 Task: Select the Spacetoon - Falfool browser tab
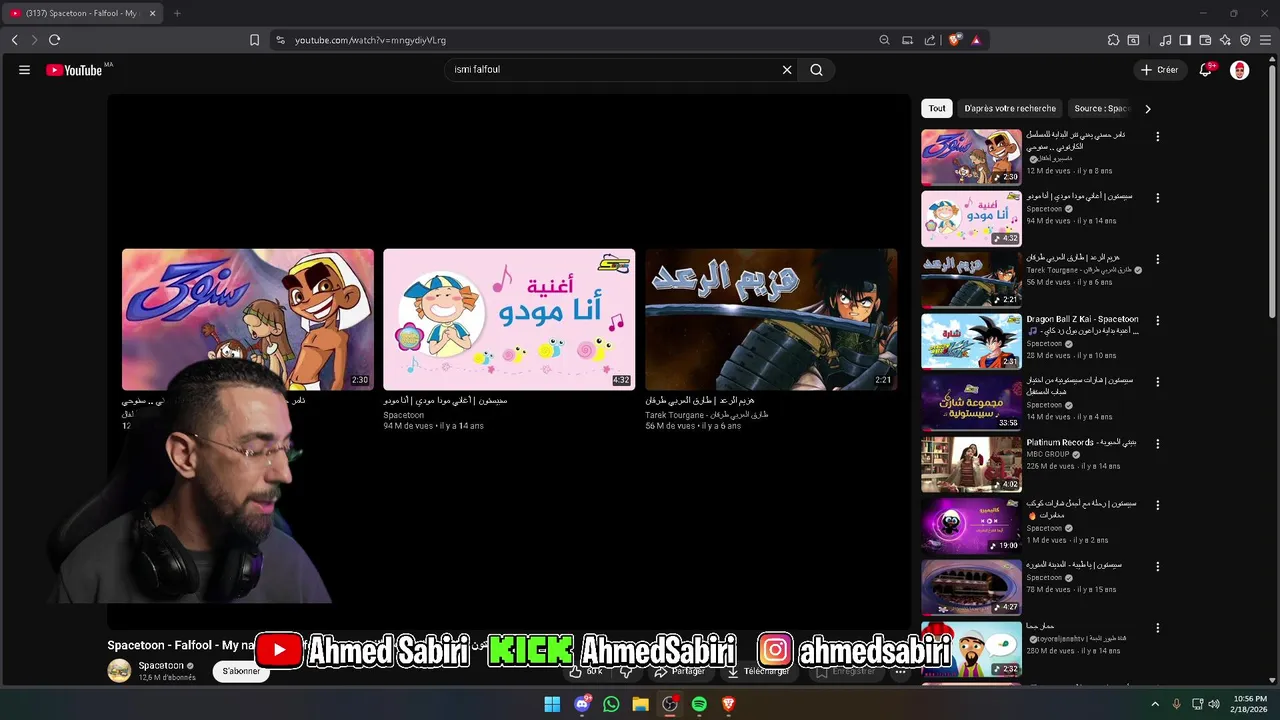click(82, 13)
